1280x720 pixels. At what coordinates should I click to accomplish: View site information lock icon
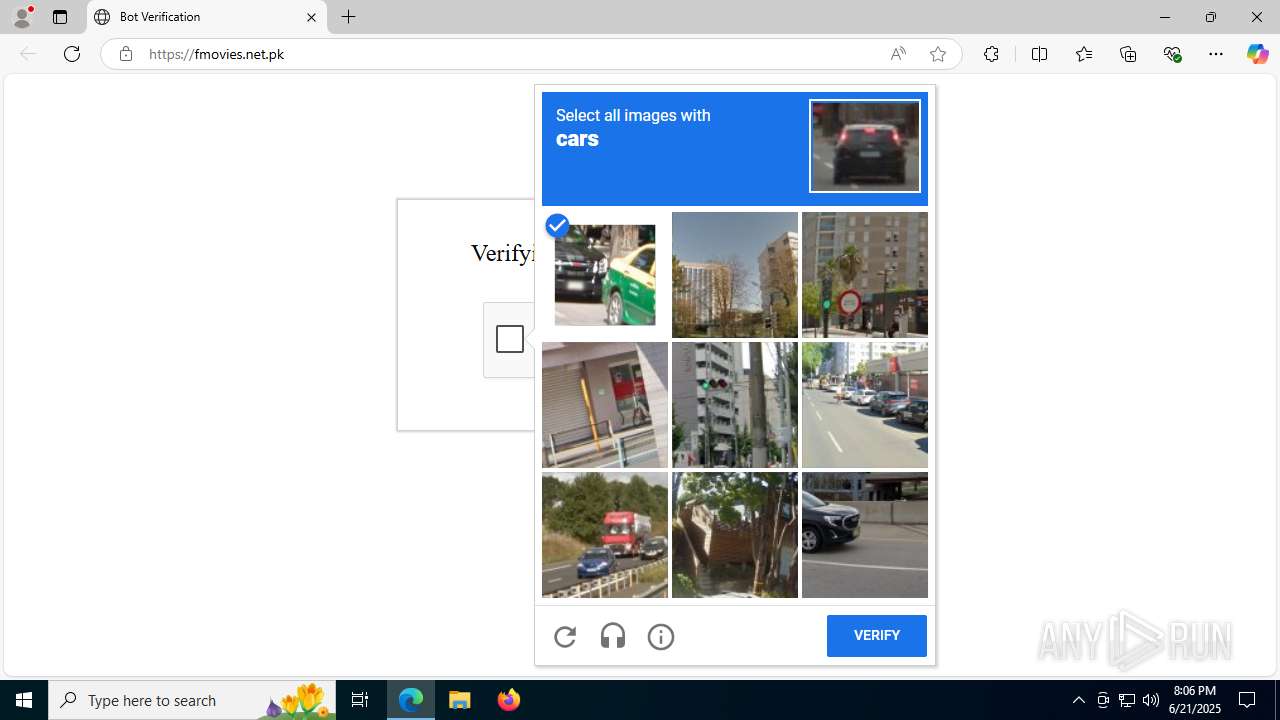(125, 54)
